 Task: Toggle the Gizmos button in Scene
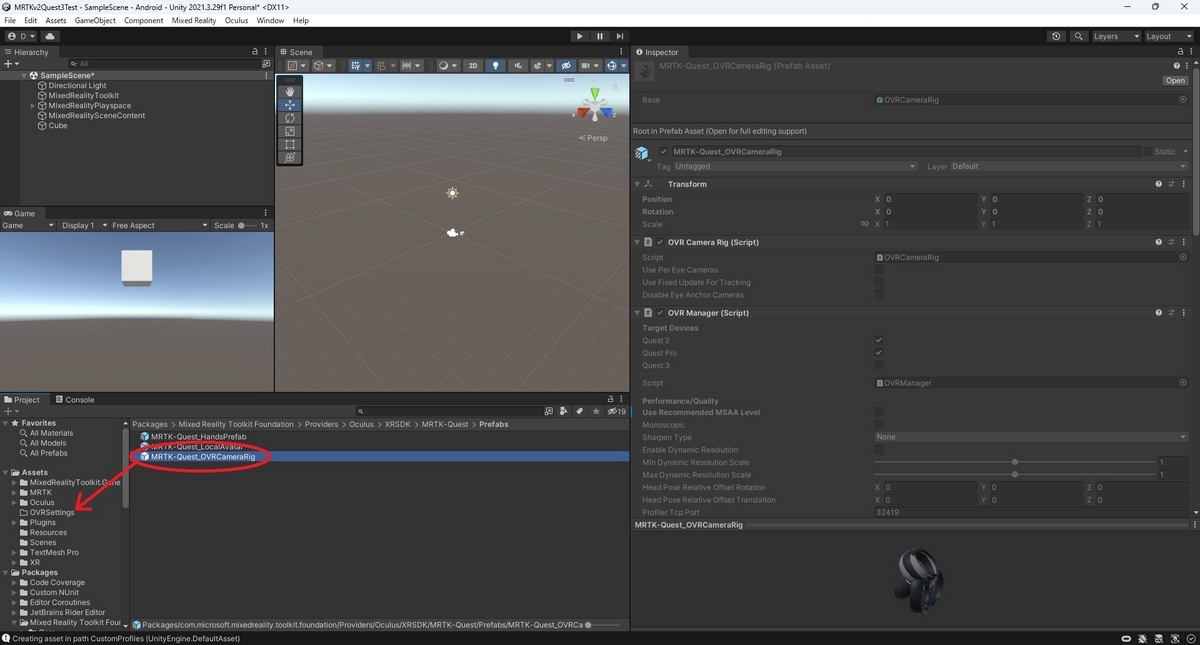tap(612, 66)
